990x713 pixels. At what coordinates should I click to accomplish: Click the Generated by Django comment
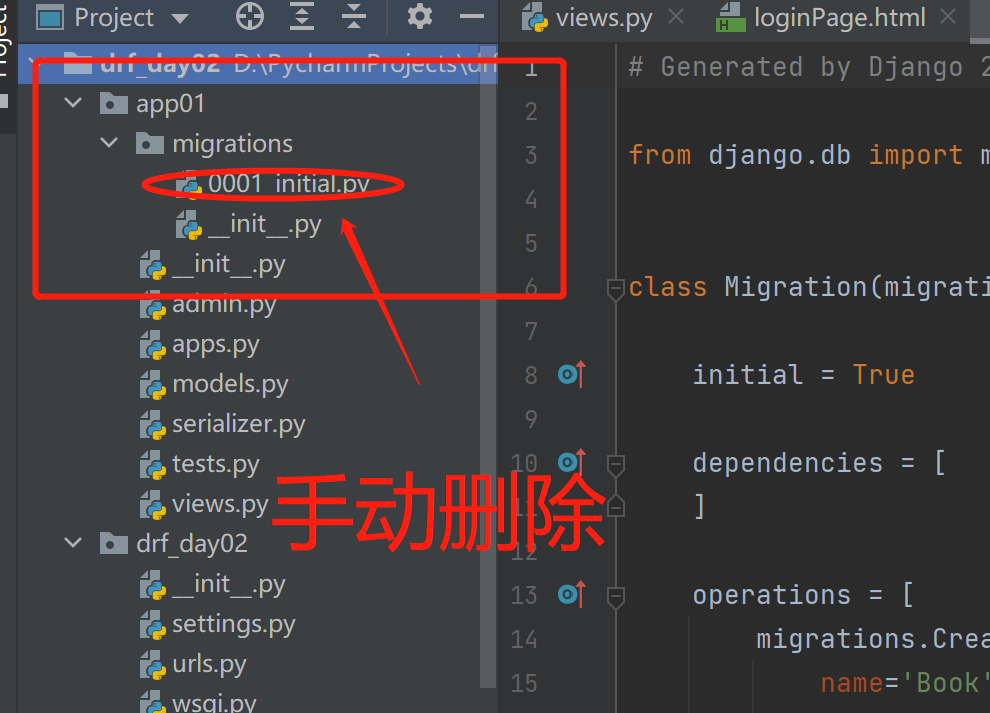[x=808, y=67]
